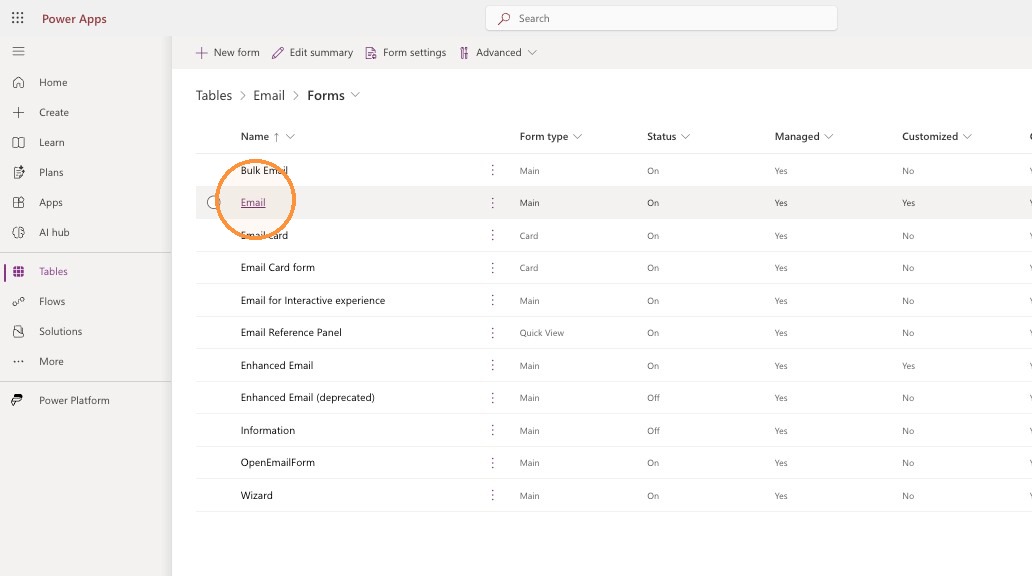Image resolution: width=1032 pixels, height=576 pixels.
Task: Open Apps in the sidebar
Action: click(x=51, y=203)
